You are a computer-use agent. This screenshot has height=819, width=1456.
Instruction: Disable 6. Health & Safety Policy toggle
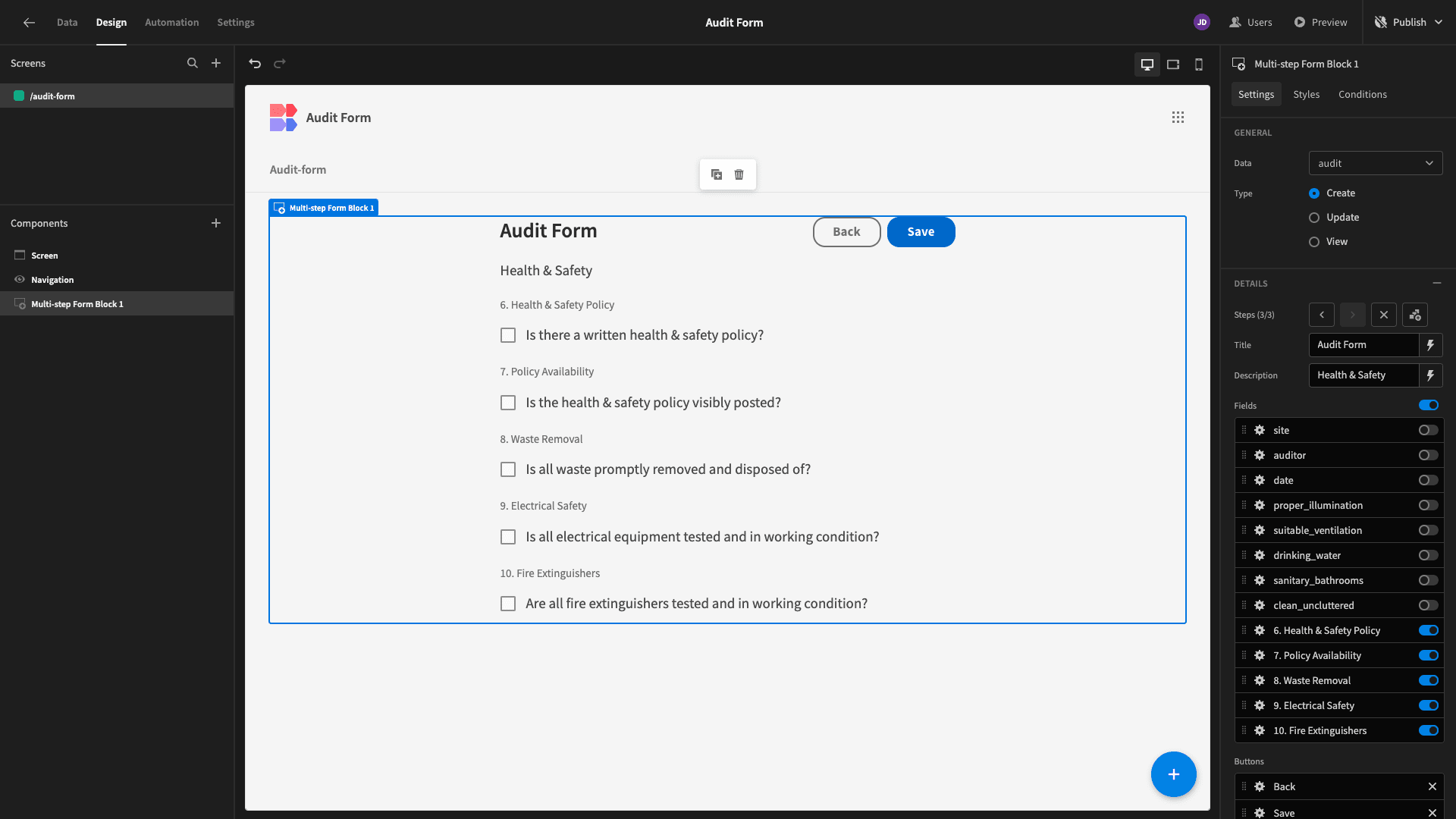click(x=1429, y=630)
